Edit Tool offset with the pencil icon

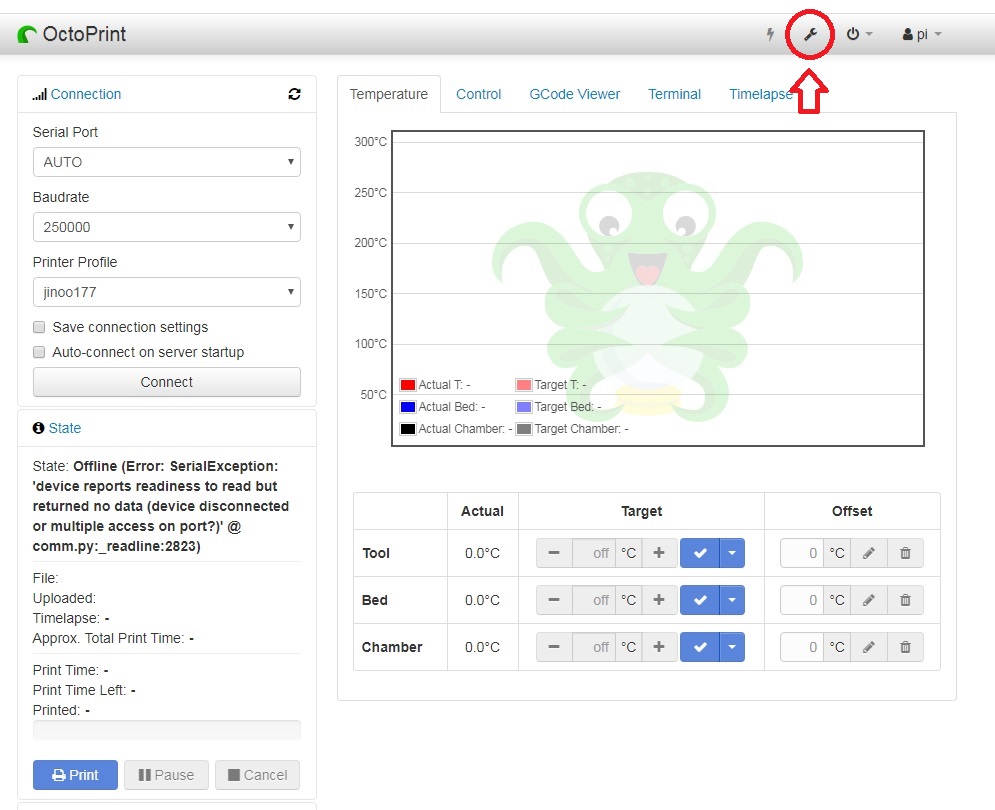(869, 553)
